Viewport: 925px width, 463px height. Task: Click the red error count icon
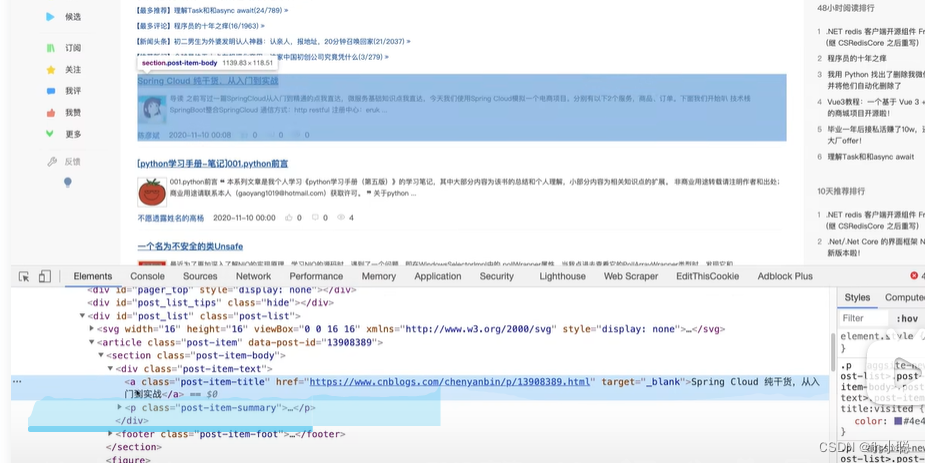(x=914, y=275)
